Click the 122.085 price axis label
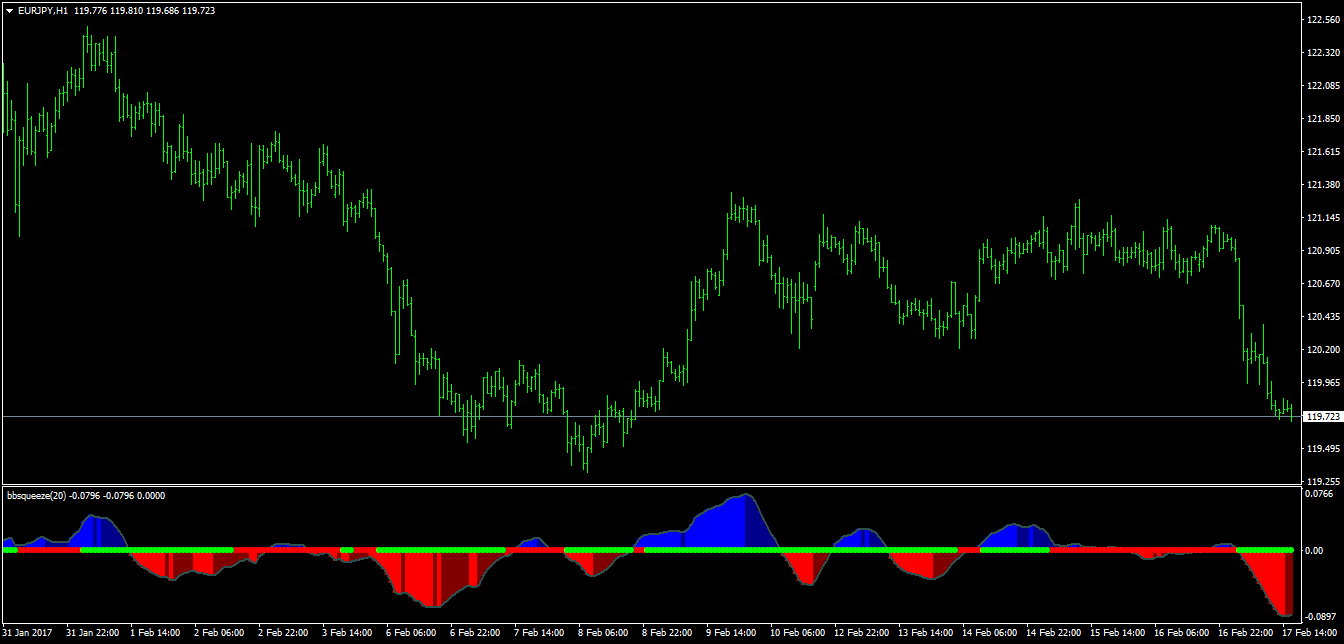Image resolution: width=1344 pixels, height=644 pixels. [1322, 86]
